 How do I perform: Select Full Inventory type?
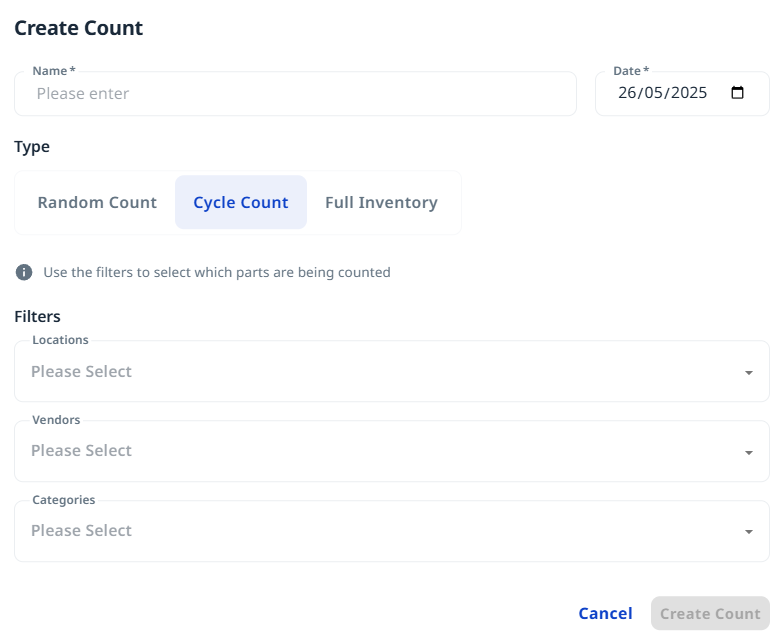point(381,202)
